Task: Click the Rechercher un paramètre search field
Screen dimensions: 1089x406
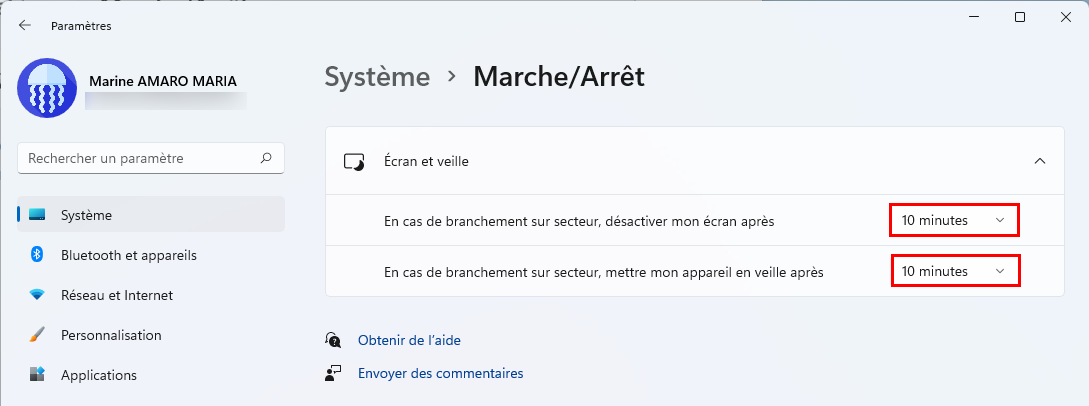Action: pos(151,158)
